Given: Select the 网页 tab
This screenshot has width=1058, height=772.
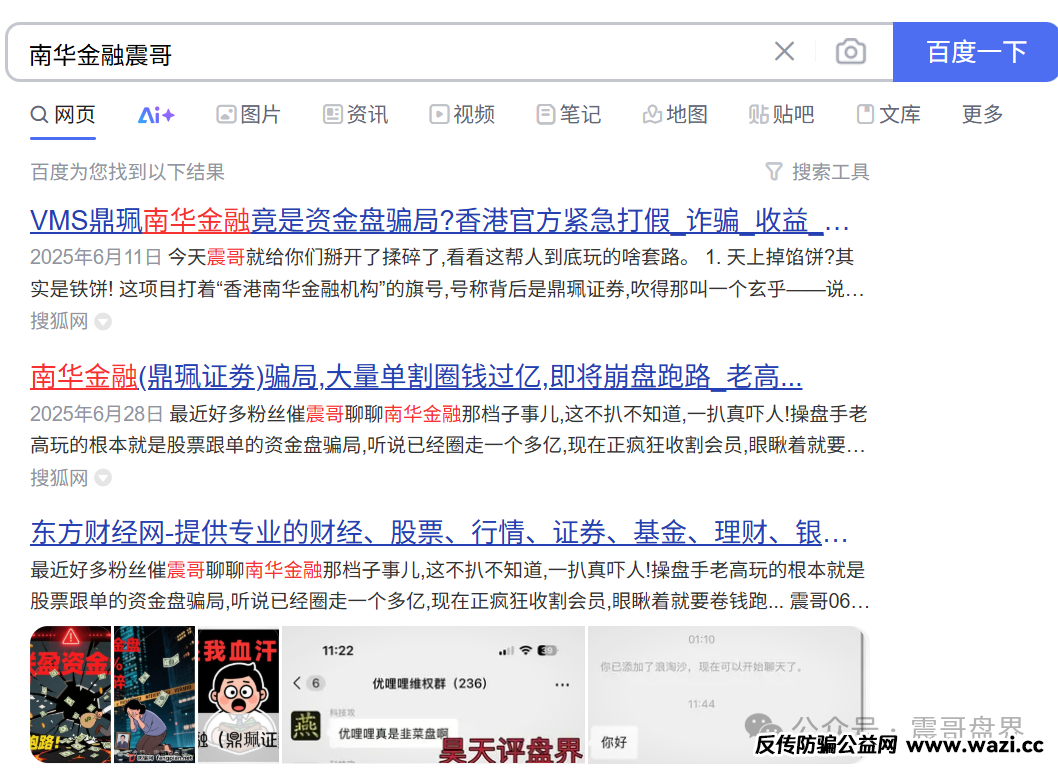Looking at the screenshot, I should [63, 115].
